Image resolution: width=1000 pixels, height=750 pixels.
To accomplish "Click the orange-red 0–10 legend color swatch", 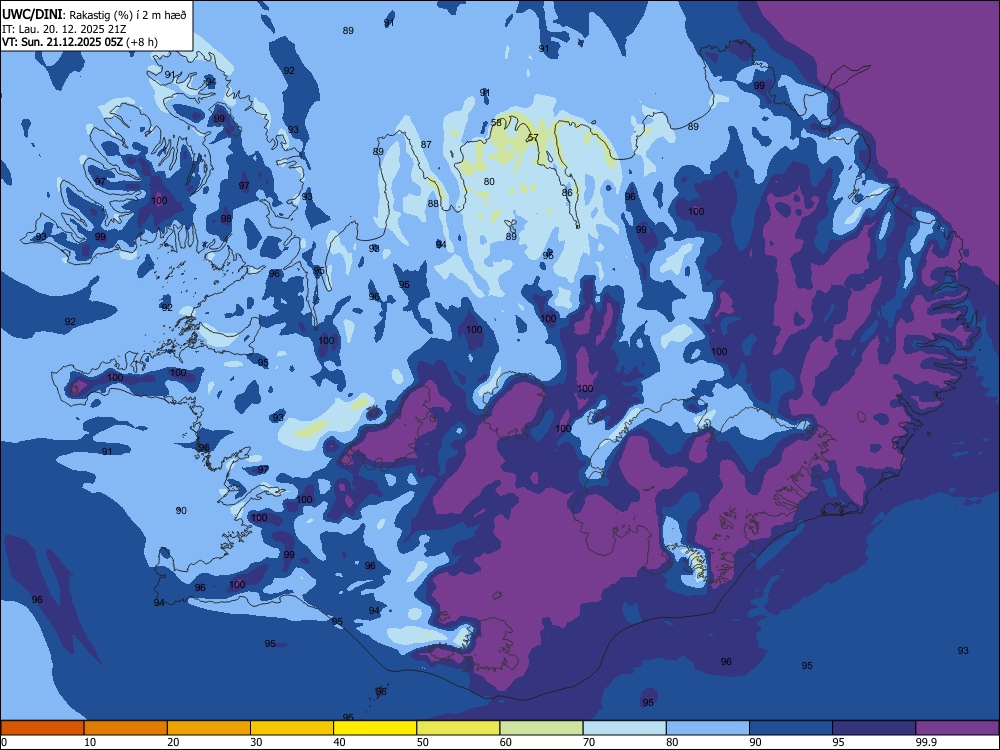I will tap(42, 728).
